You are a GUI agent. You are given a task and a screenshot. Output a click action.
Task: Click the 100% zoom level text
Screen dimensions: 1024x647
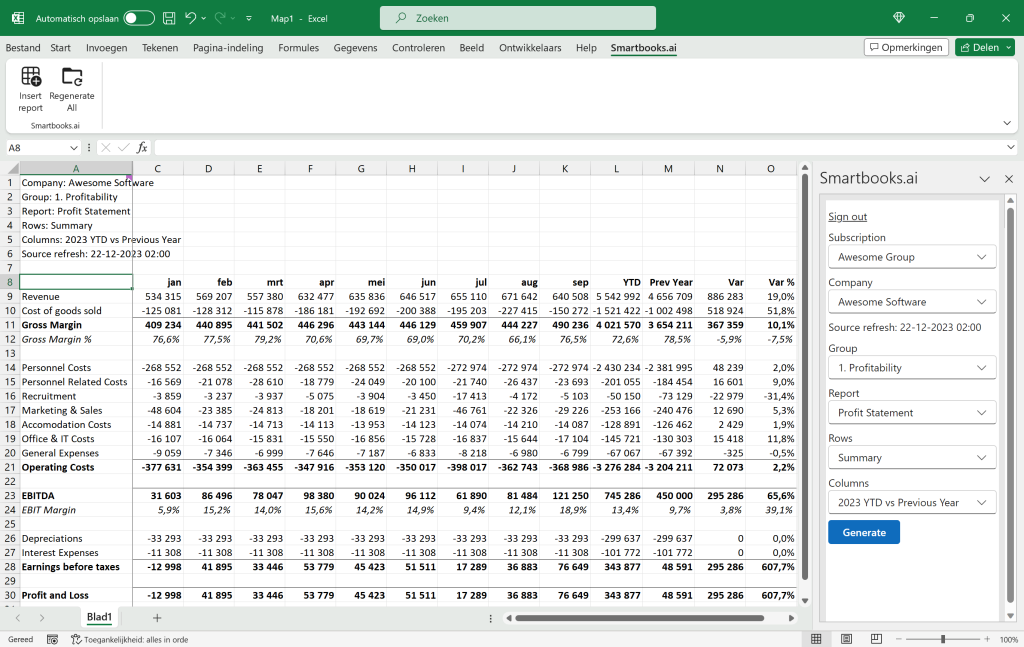coord(1008,640)
